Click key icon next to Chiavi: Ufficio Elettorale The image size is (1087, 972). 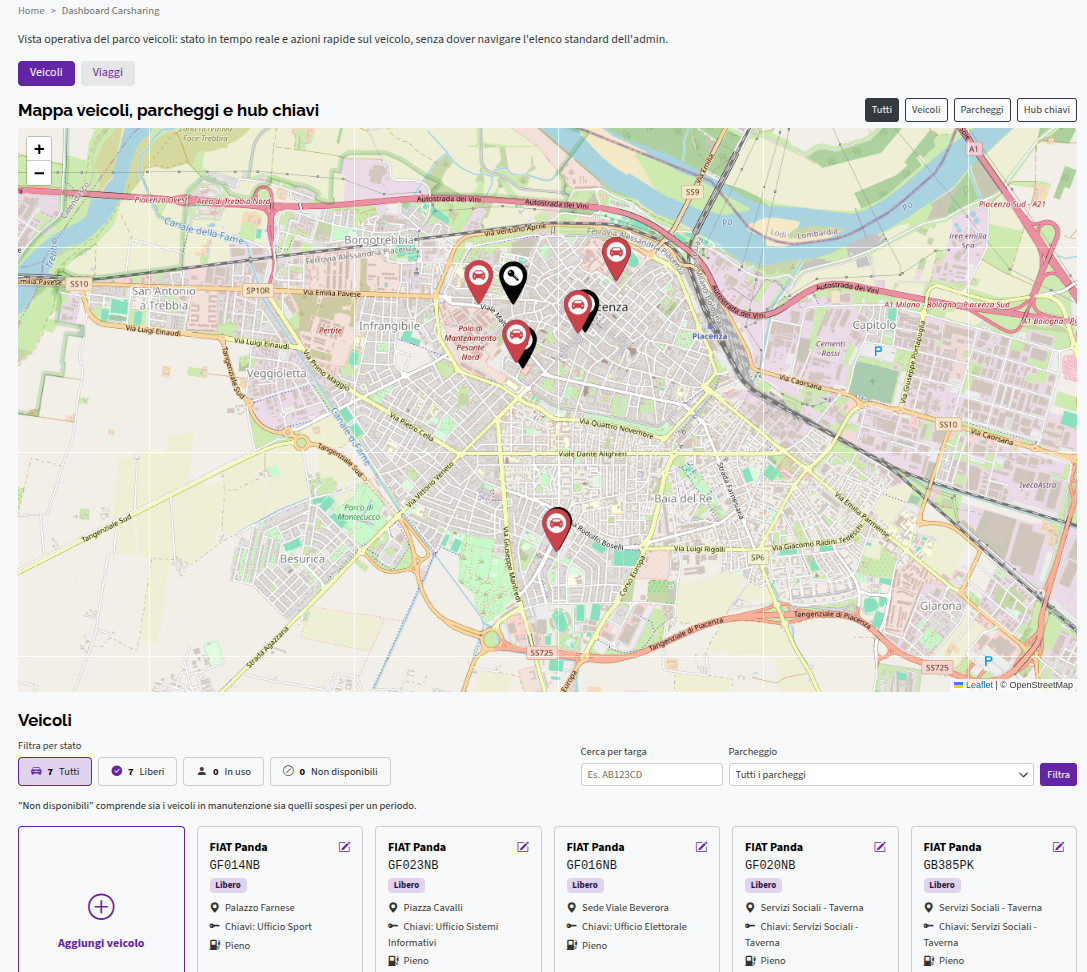click(x=572, y=926)
